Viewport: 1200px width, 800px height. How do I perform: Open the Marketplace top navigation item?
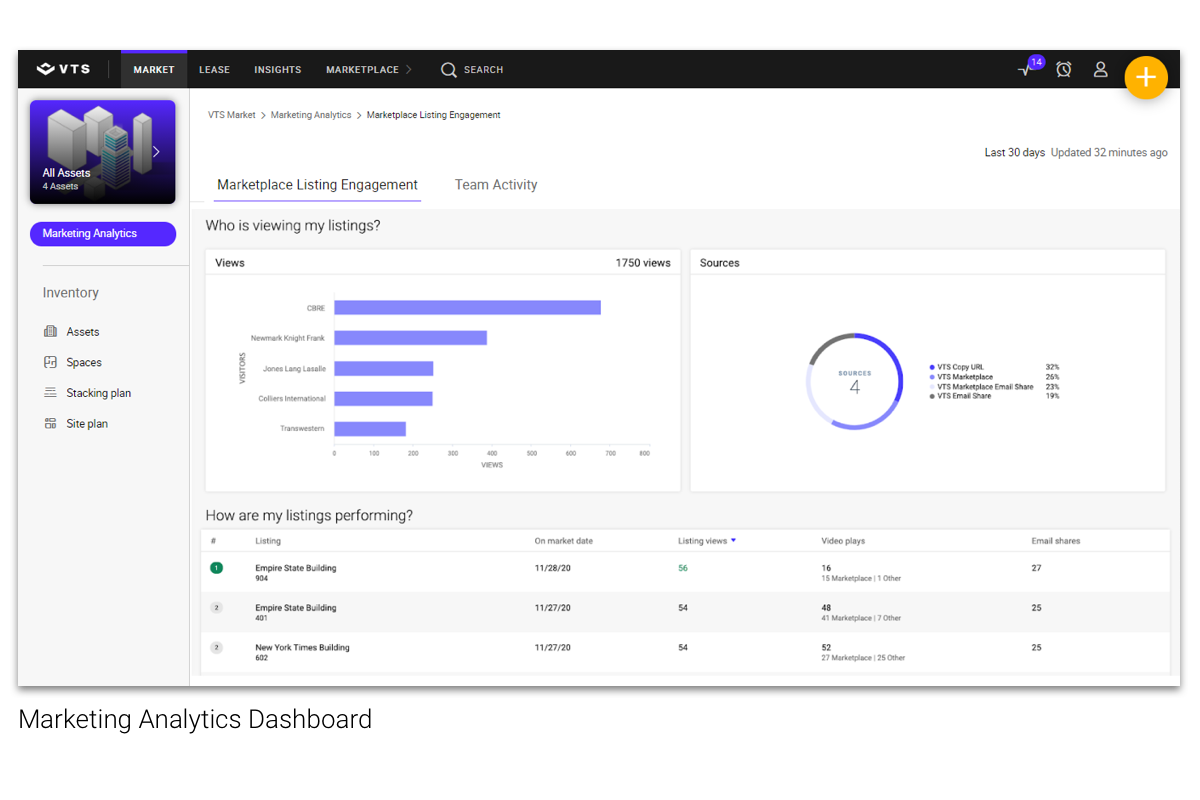(x=362, y=70)
